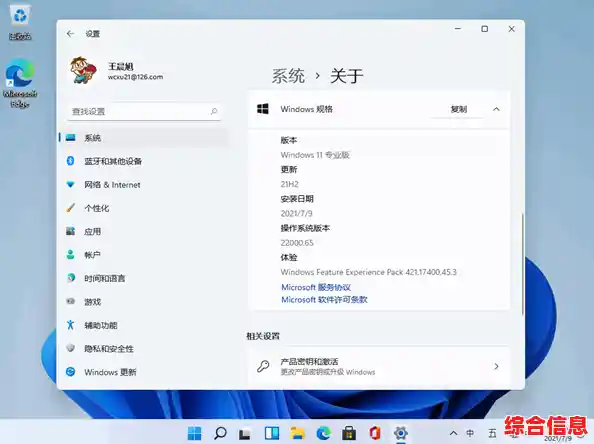Show hidden system tray icons chevron
594x444 pixels.
(453, 433)
